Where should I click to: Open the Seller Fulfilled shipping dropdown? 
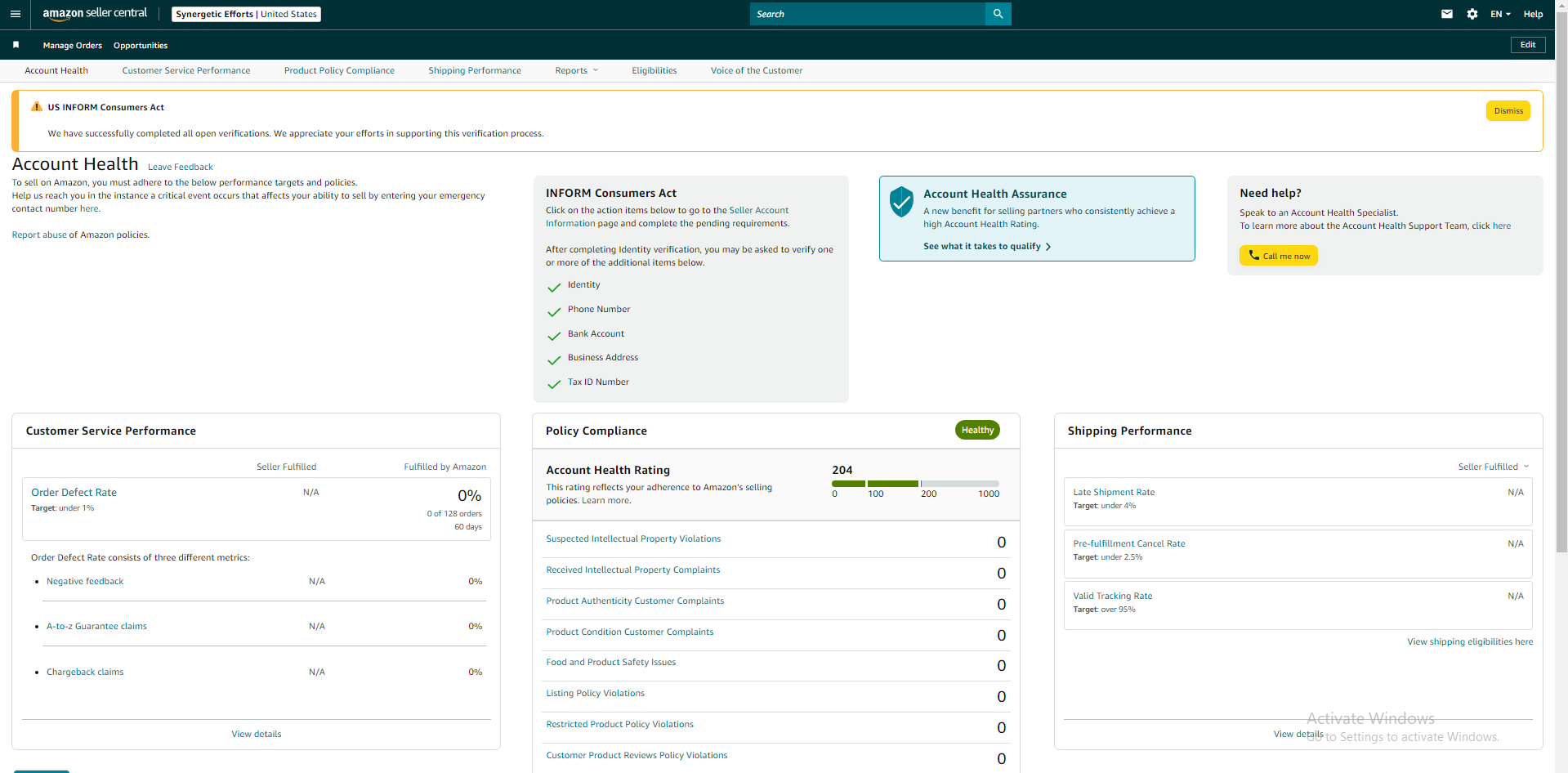coord(1493,467)
